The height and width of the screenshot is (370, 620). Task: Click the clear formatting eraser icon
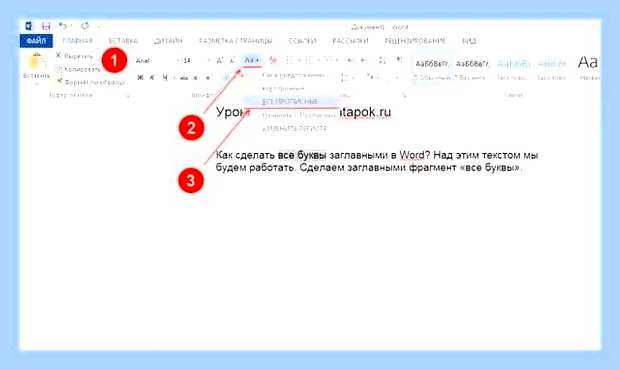273,60
